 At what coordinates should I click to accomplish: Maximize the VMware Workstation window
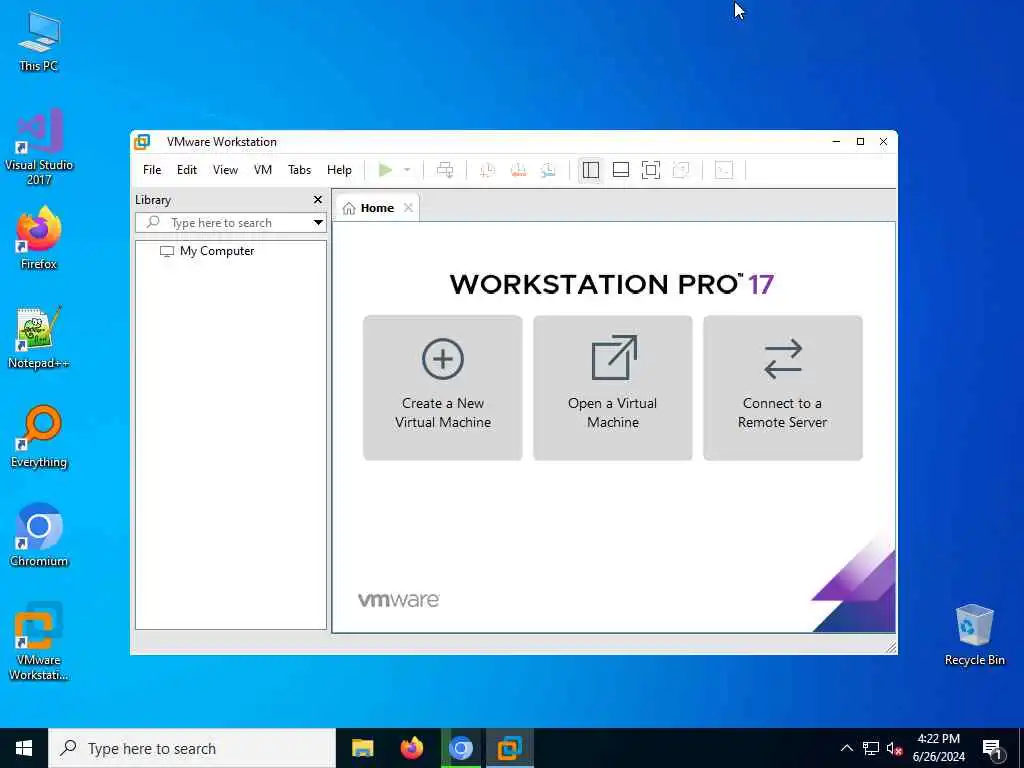point(860,142)
